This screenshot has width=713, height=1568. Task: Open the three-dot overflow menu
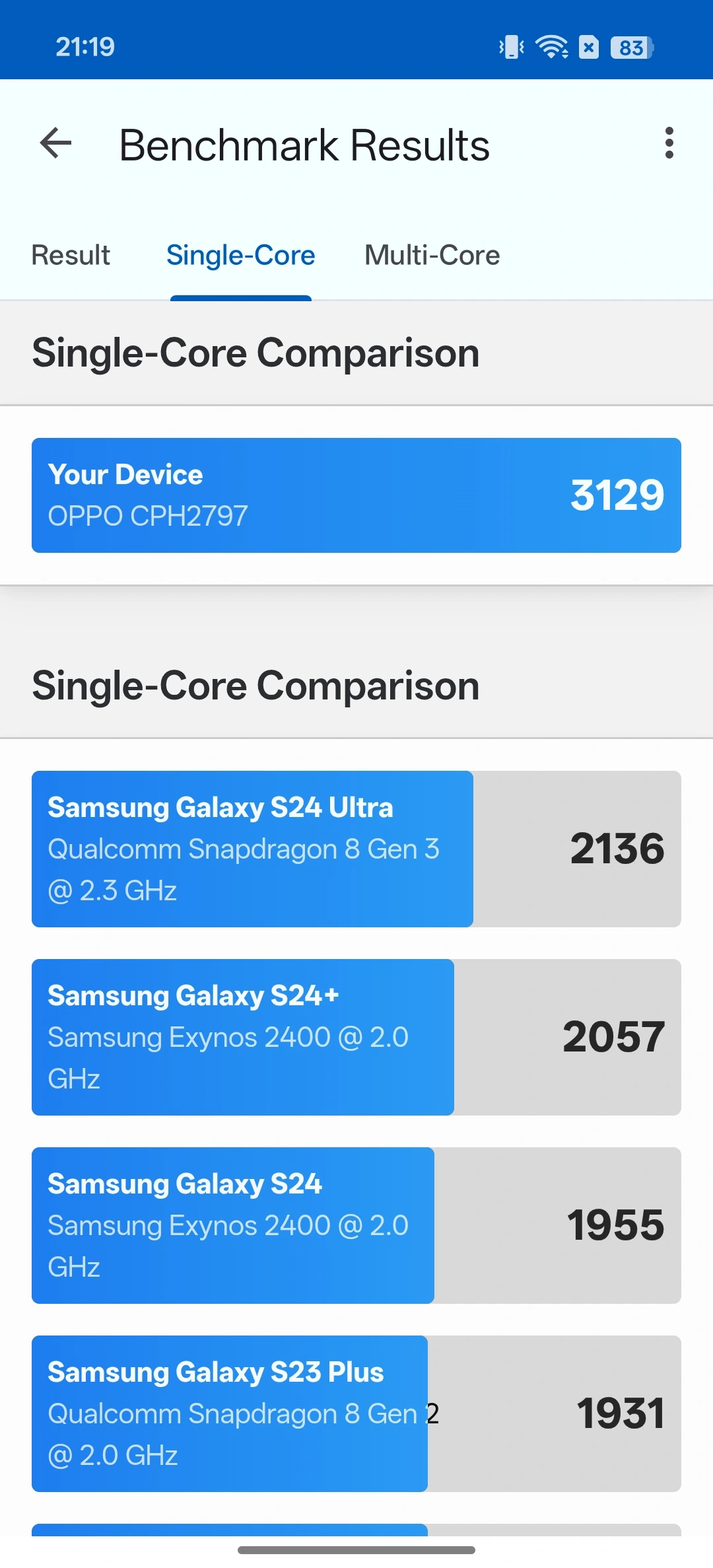pos(669,143)
